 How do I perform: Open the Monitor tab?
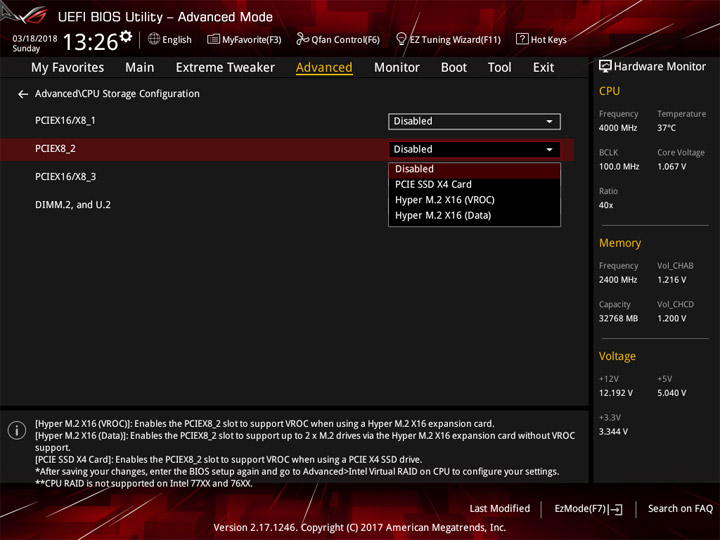coord(397,68)
